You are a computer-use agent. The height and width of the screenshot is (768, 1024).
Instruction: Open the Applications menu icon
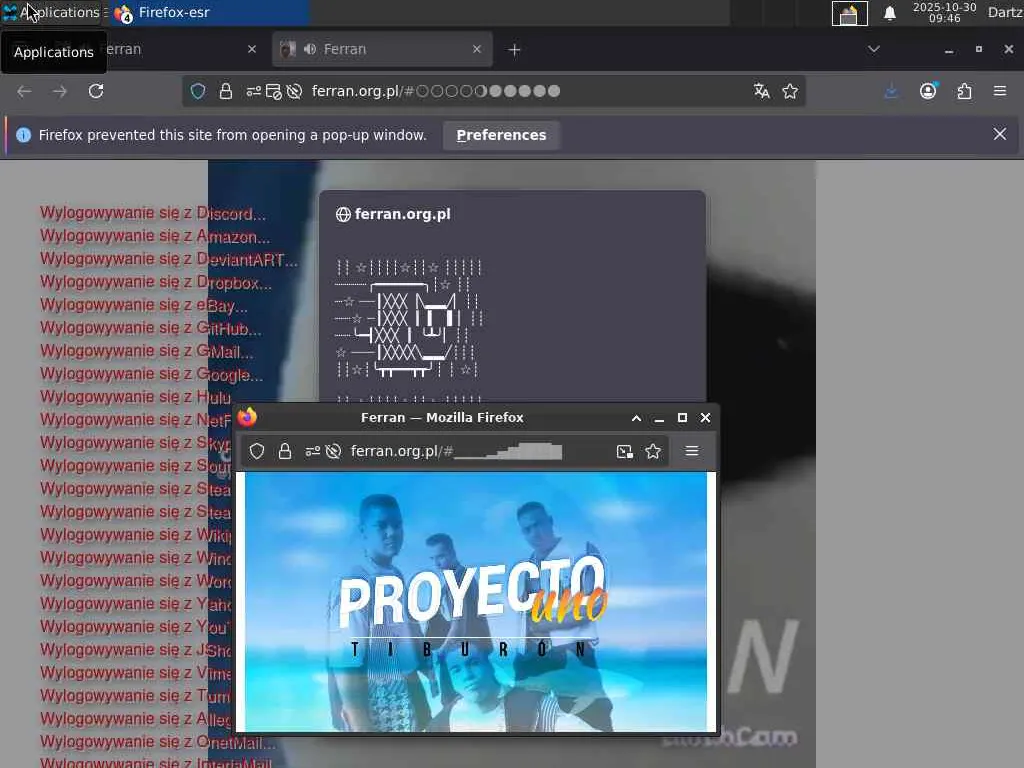click(10, 12)
